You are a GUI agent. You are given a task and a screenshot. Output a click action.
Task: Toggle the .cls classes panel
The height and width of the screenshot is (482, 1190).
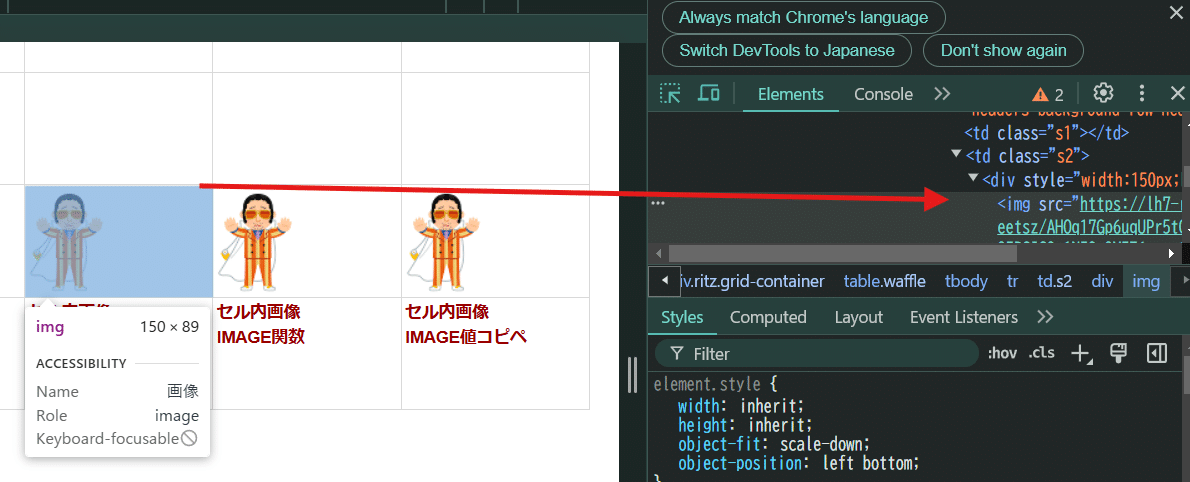point(1041,354)
